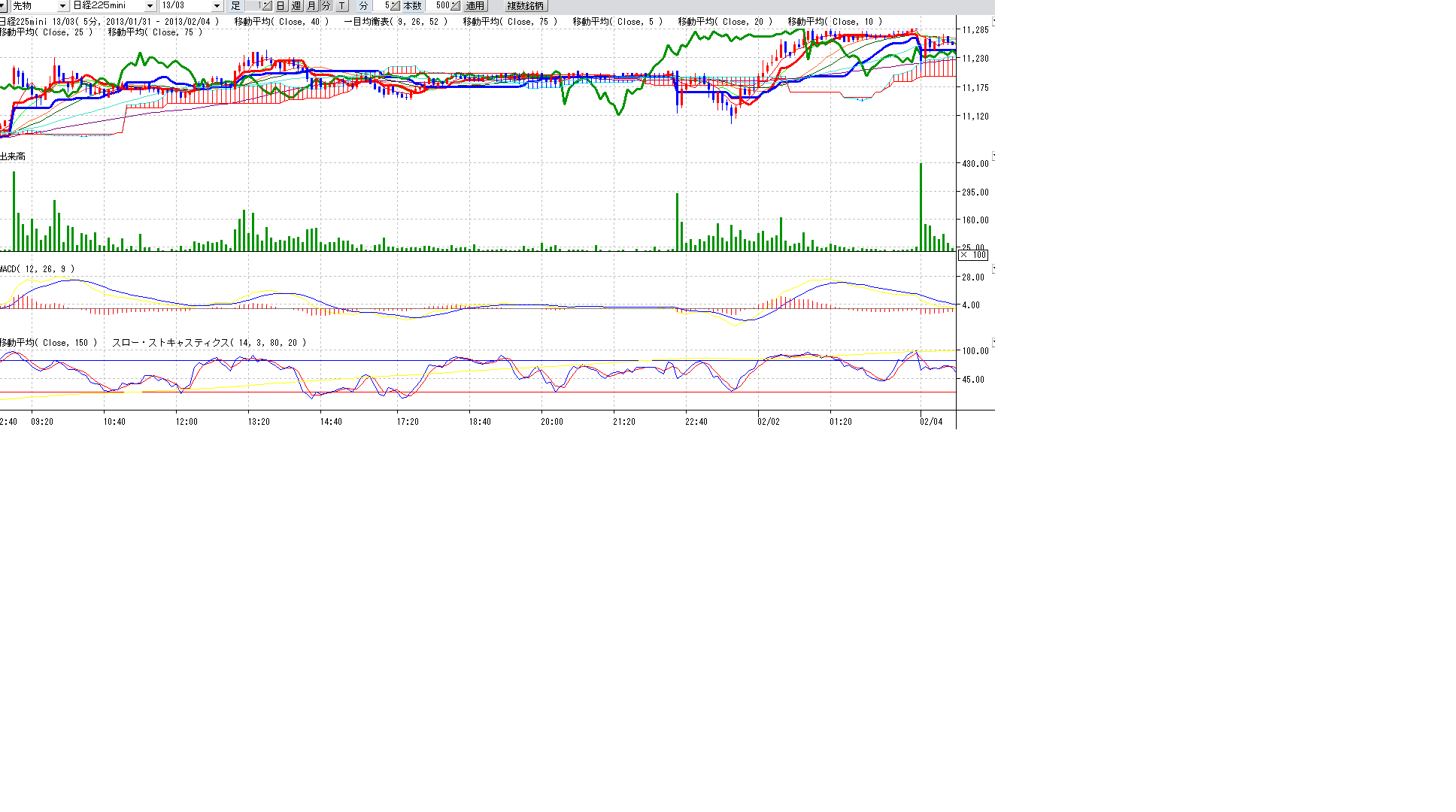1456x812 pixels.
Task: Switch chart to weekly (週) bars
Action: pos(296,6)
